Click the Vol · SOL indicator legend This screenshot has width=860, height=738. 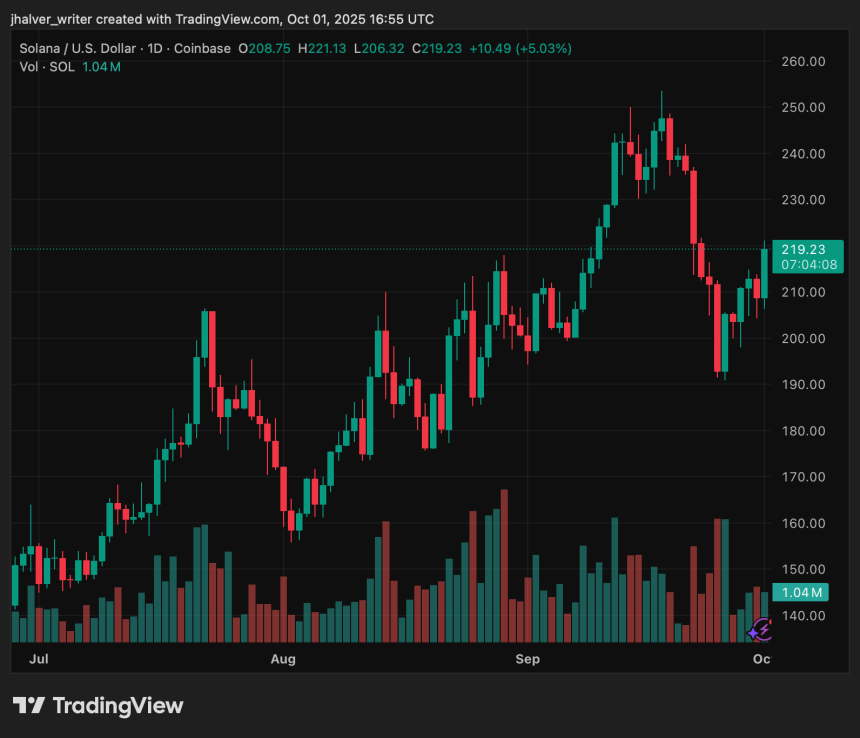coord(44,66)
